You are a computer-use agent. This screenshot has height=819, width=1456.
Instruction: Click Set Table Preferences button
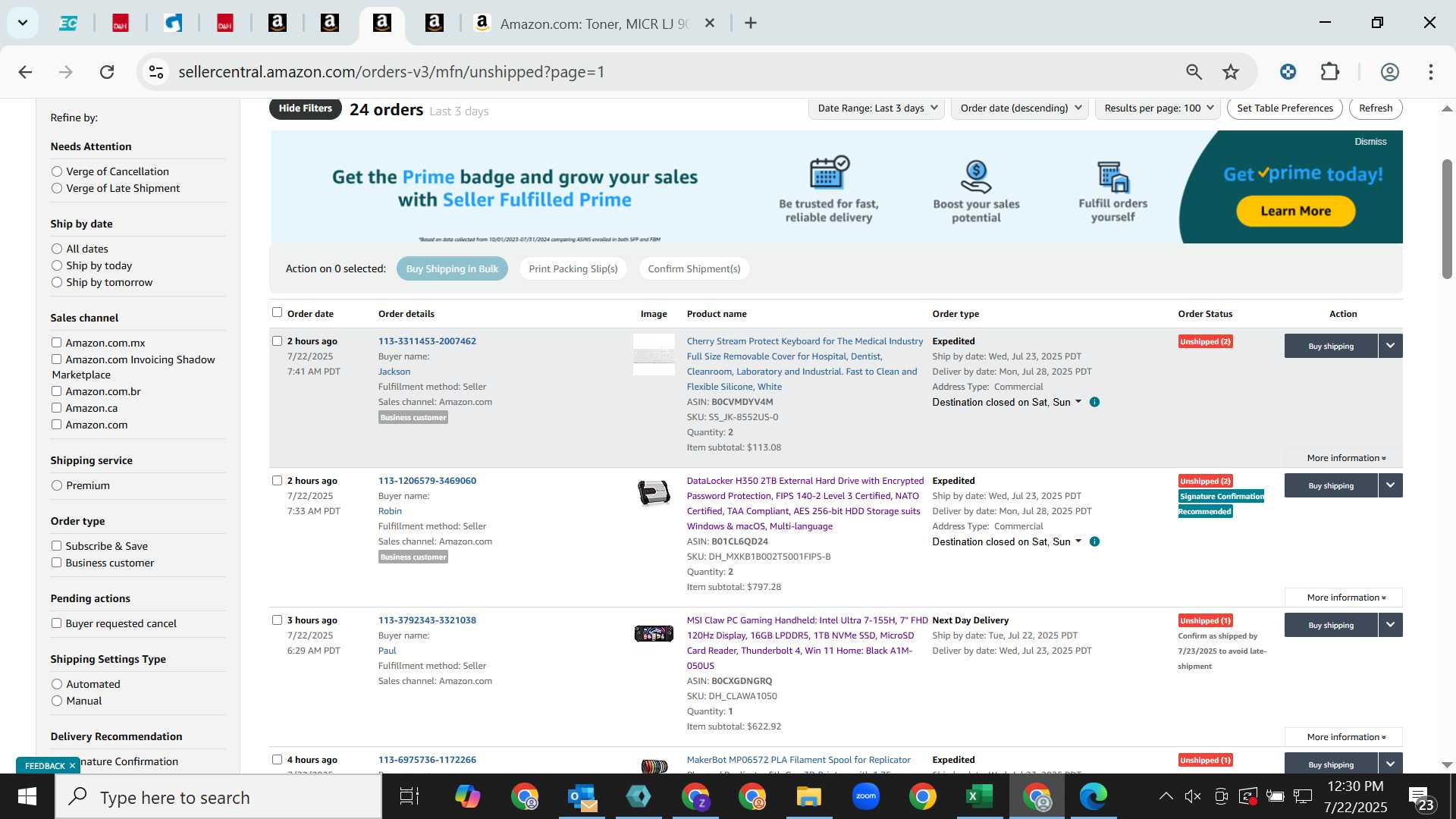click(x=1285, y=108)
